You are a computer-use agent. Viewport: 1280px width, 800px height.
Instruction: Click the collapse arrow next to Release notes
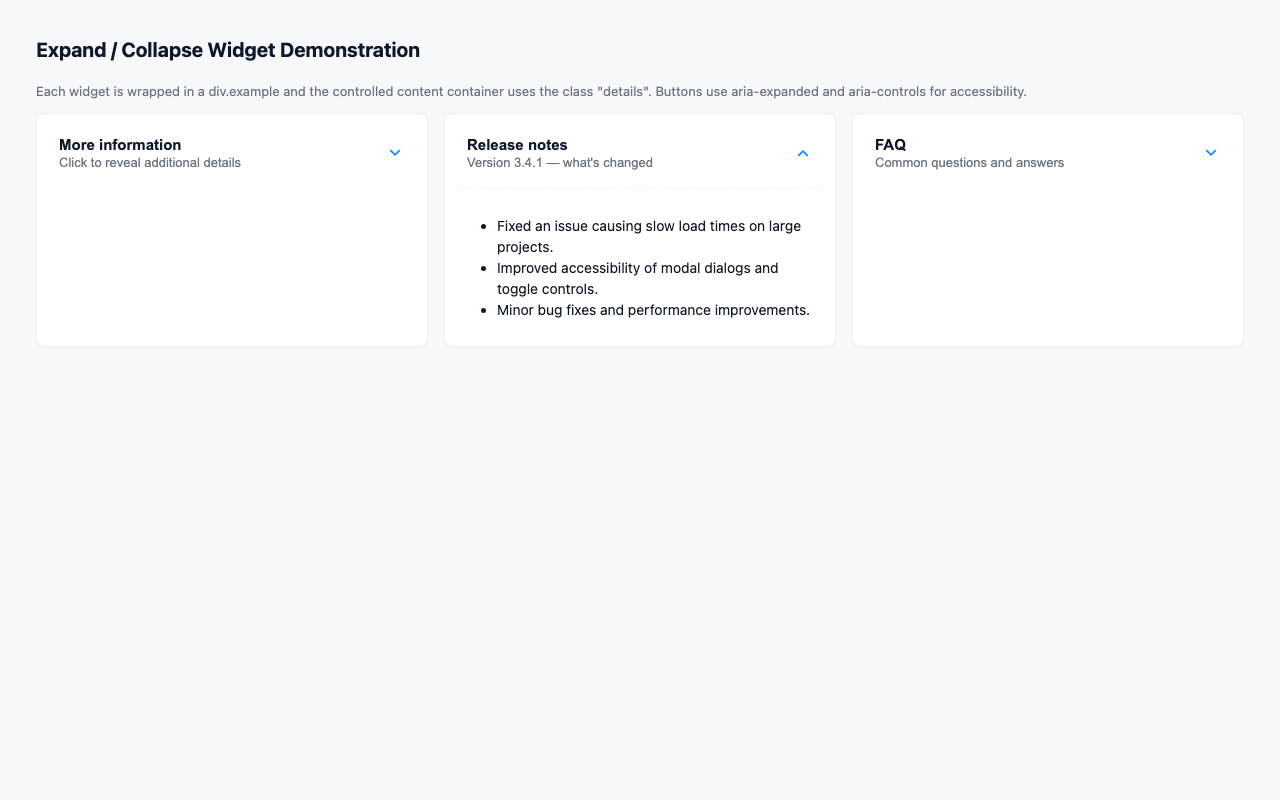click(x=802, y=153)
